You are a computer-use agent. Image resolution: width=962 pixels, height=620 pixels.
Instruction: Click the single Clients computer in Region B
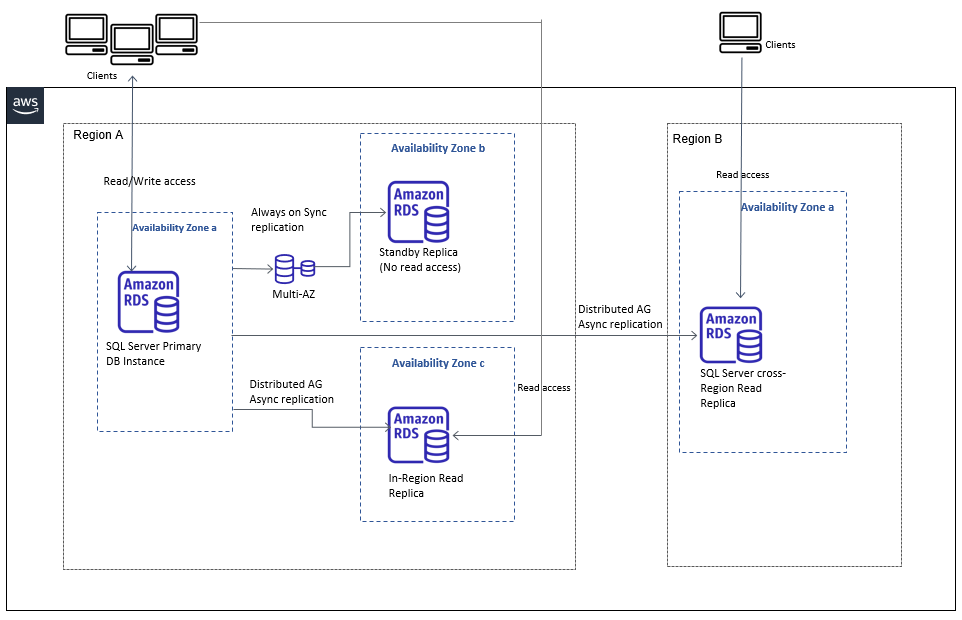coord(740,32)
